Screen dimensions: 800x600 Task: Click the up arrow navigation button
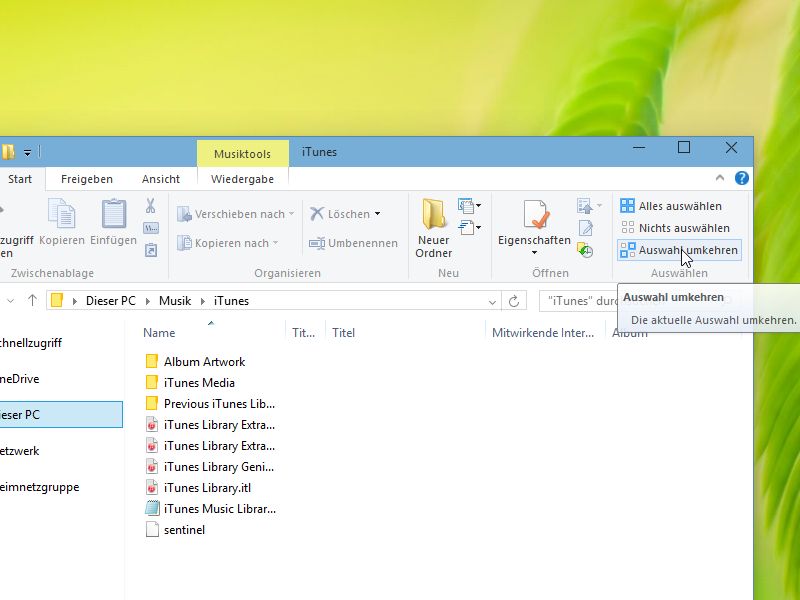(x=32, y=301)
